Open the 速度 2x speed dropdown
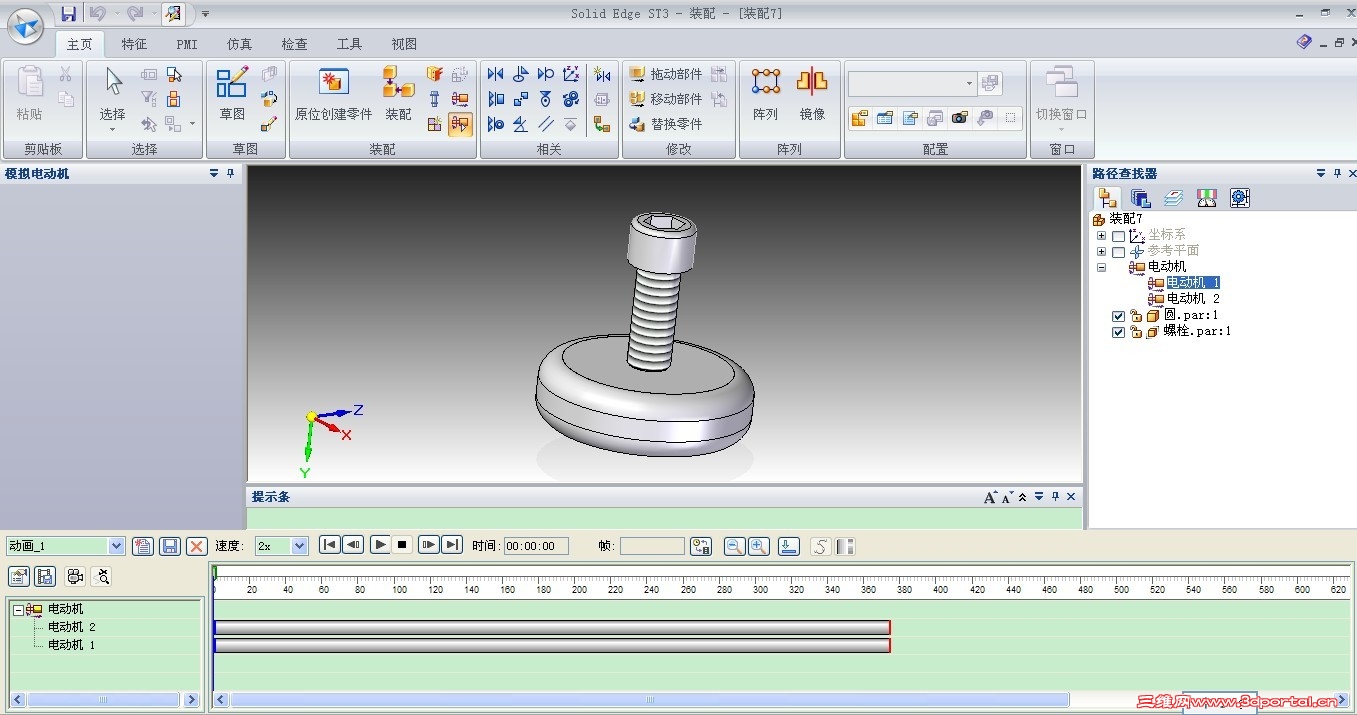The height and width of the screenshot is (715, 1357). tap(299, 546)
